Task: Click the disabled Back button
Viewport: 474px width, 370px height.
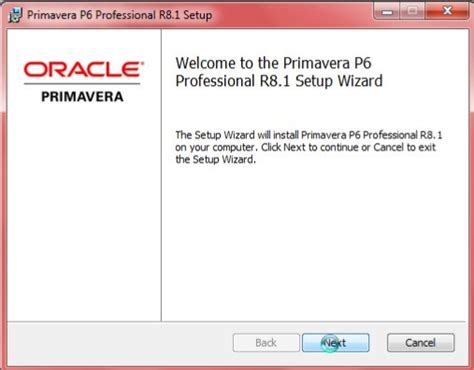Action: point(266,343)
